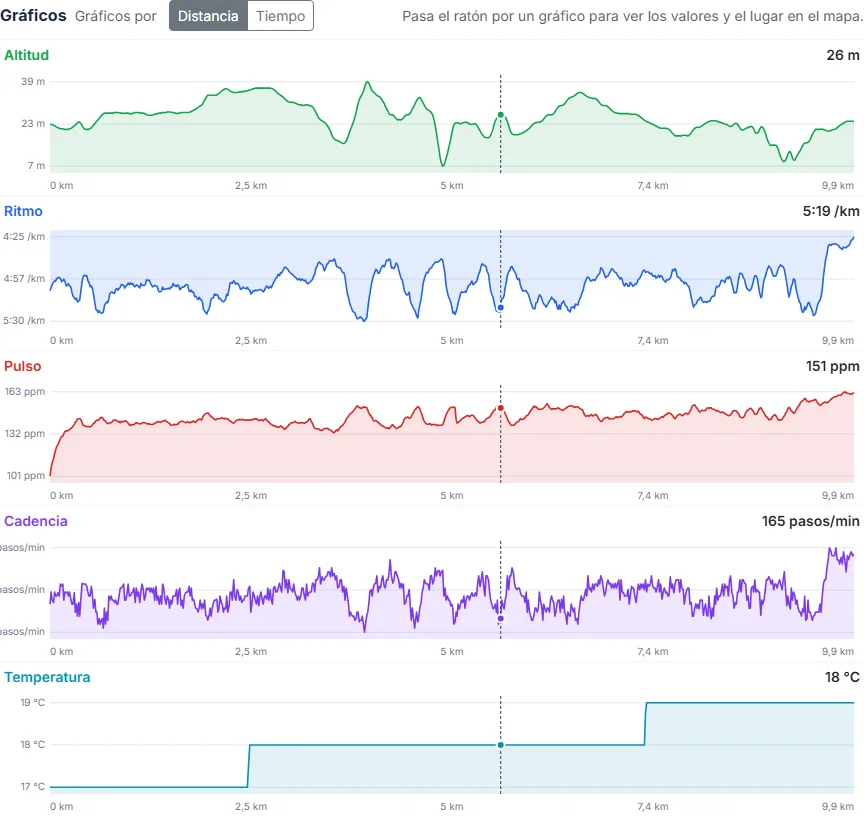Click the 4:25 /km axis label

tap(24, 236)
